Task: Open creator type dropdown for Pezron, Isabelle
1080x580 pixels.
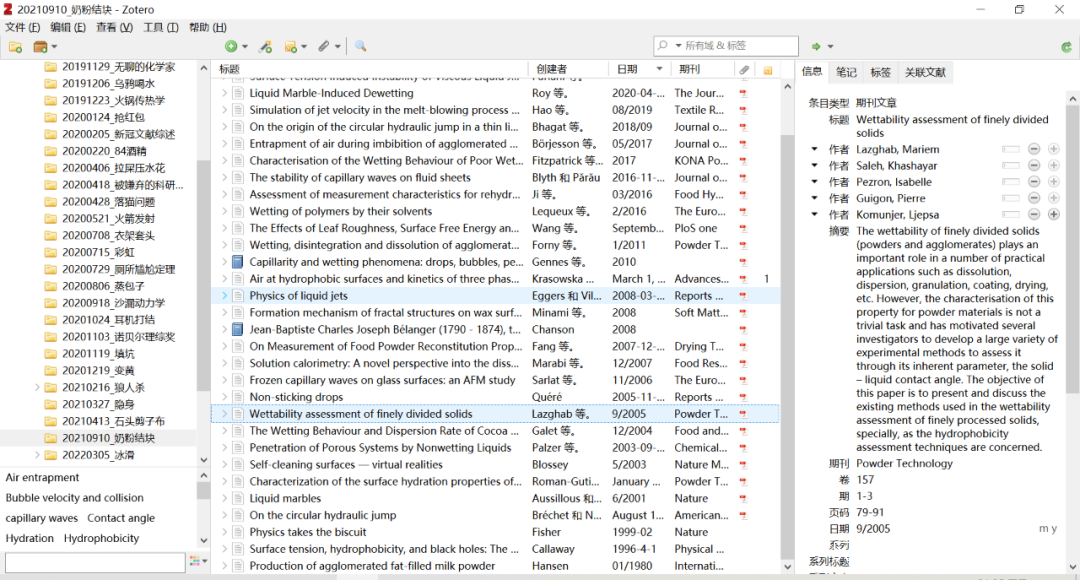Action: pos(815,182)
